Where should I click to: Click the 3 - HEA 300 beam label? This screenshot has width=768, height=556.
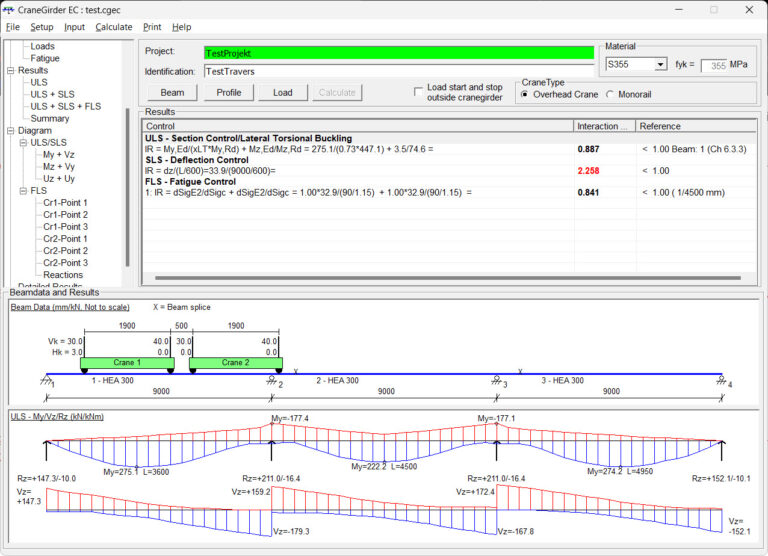point(562,381)
